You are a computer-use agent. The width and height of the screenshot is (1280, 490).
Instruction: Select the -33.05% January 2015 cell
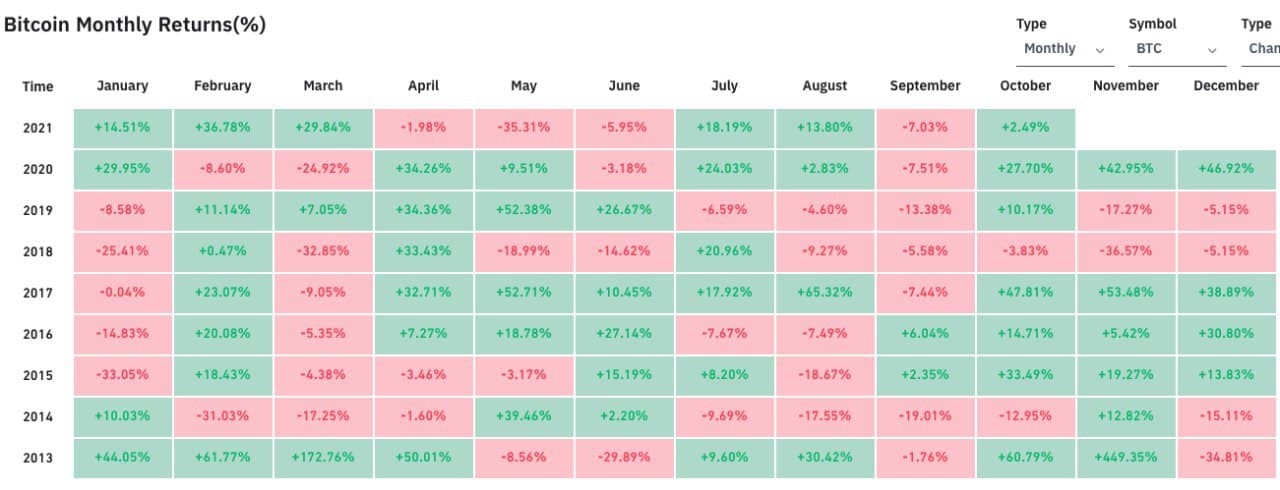[122, 375]
